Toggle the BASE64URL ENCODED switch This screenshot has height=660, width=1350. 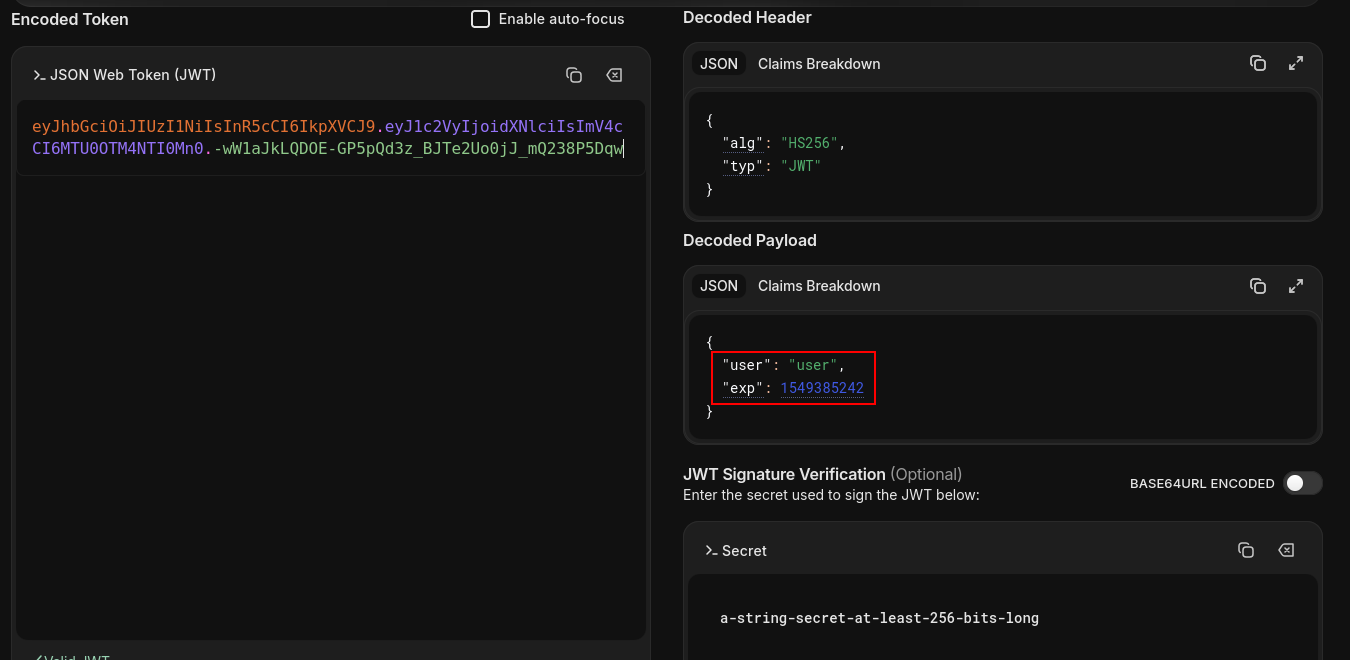1303,483
